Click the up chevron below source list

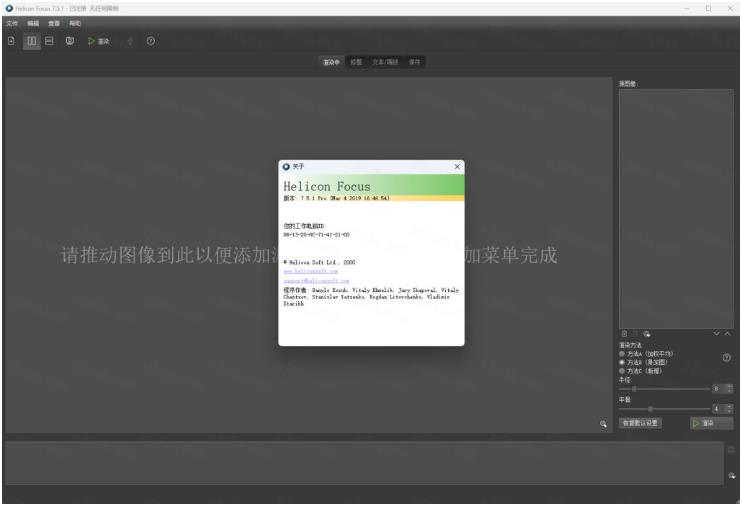[728, 334]
